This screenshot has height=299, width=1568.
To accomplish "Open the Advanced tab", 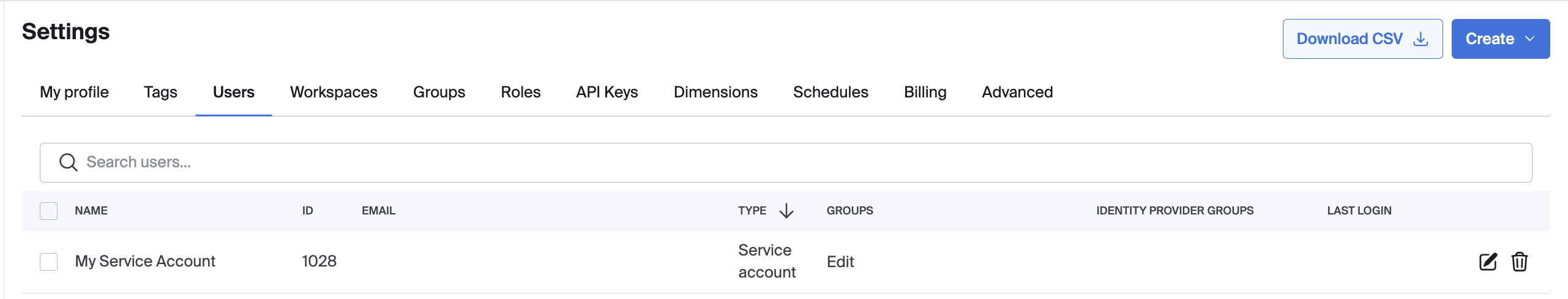I will tap(1017, 92).
